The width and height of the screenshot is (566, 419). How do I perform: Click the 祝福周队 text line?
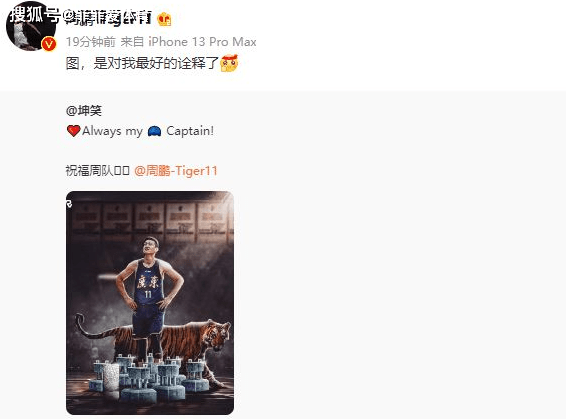click(97, 171)
